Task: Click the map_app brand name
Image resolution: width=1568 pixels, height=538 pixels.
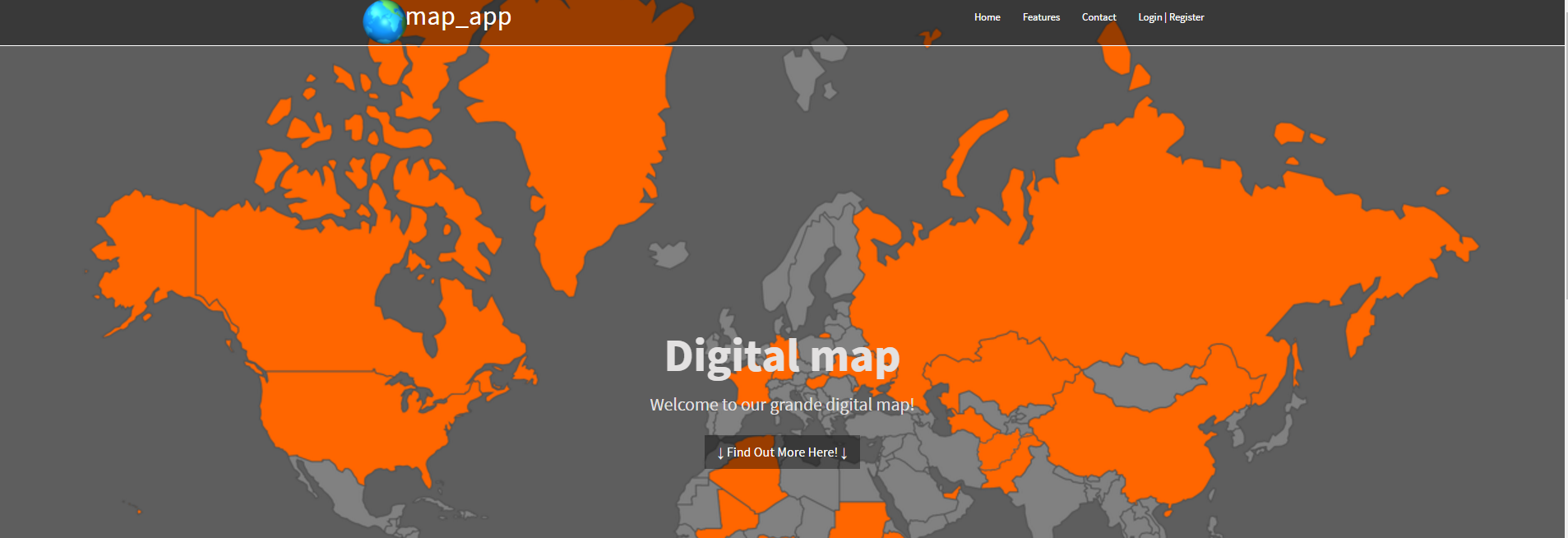Action: coord(458,16)
